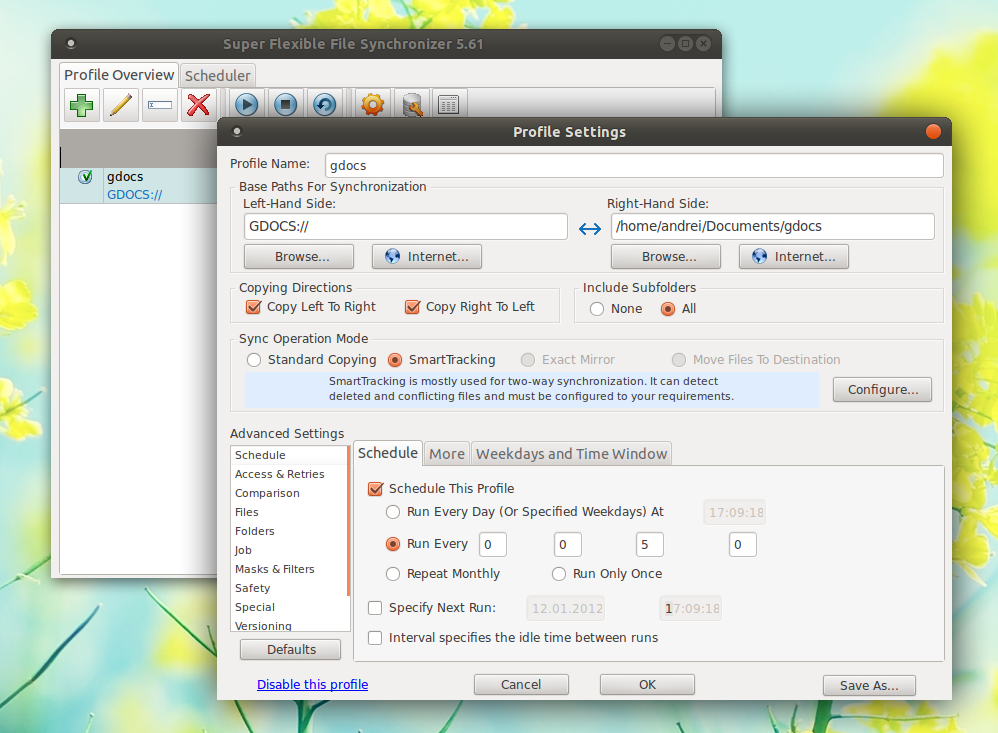The width and height of the screenshot is (998, 733).
Task: Click the OK button
Action: point(647,685)
